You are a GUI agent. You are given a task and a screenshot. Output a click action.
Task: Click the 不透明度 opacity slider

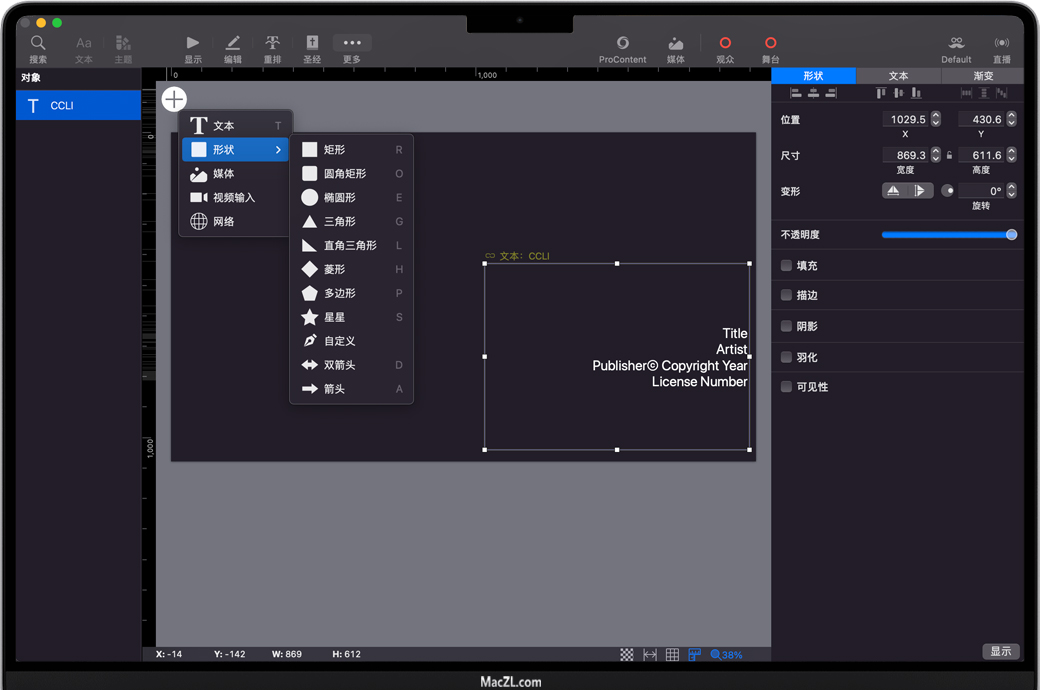[948, 235]
